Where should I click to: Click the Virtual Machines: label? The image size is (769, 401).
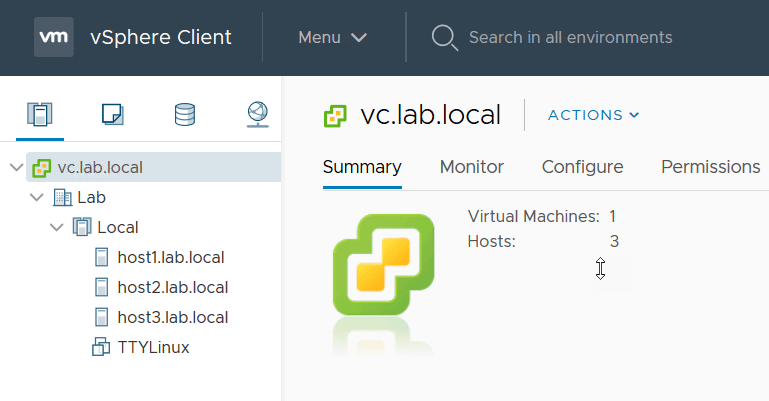(534, 216)
